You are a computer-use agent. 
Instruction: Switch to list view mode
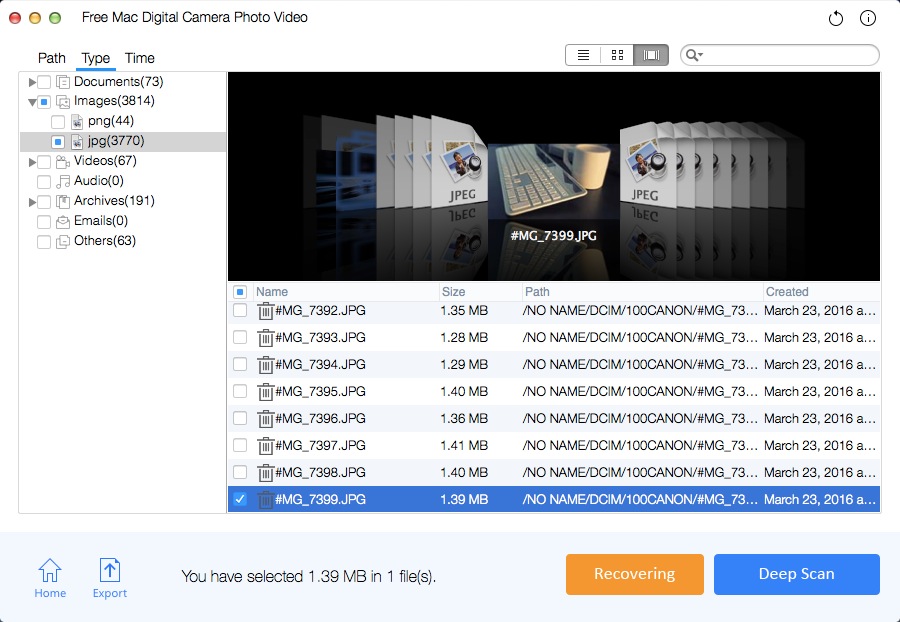[583, 55]
